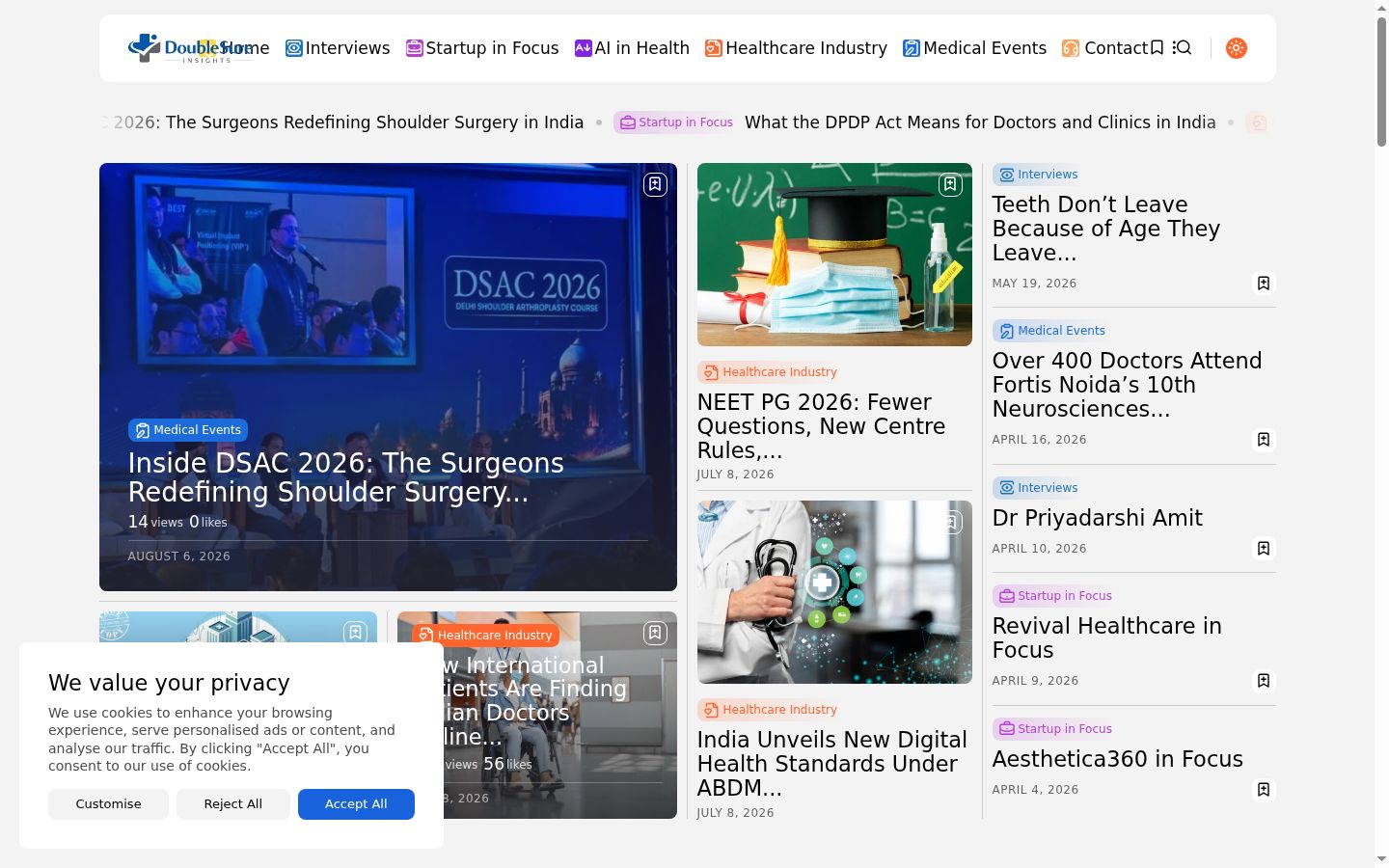Click the 'AUGUST 6, 2026' date on the feature

178,556
